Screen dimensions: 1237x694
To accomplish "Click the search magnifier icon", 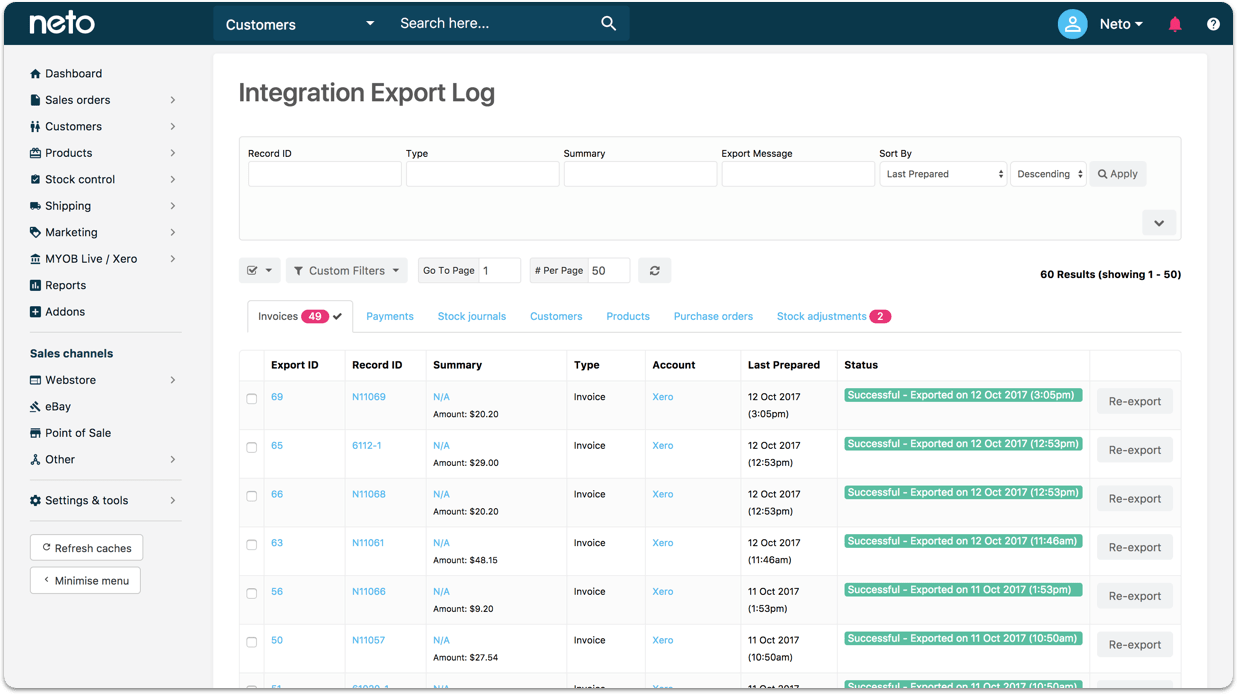I will click(x=608, y=23).
